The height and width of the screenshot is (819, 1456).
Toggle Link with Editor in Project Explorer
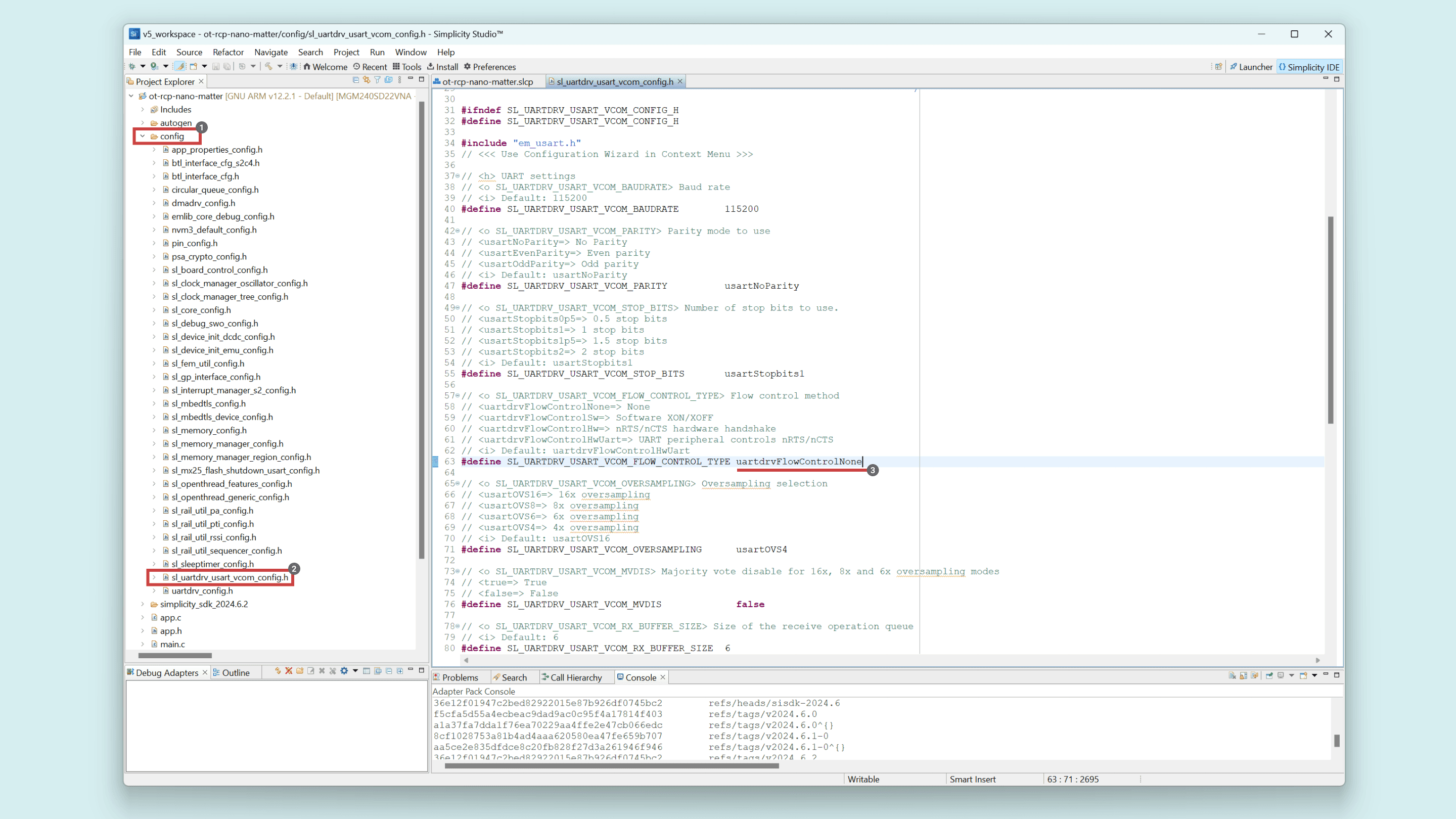pyautogui.click(x=366, y=80)
